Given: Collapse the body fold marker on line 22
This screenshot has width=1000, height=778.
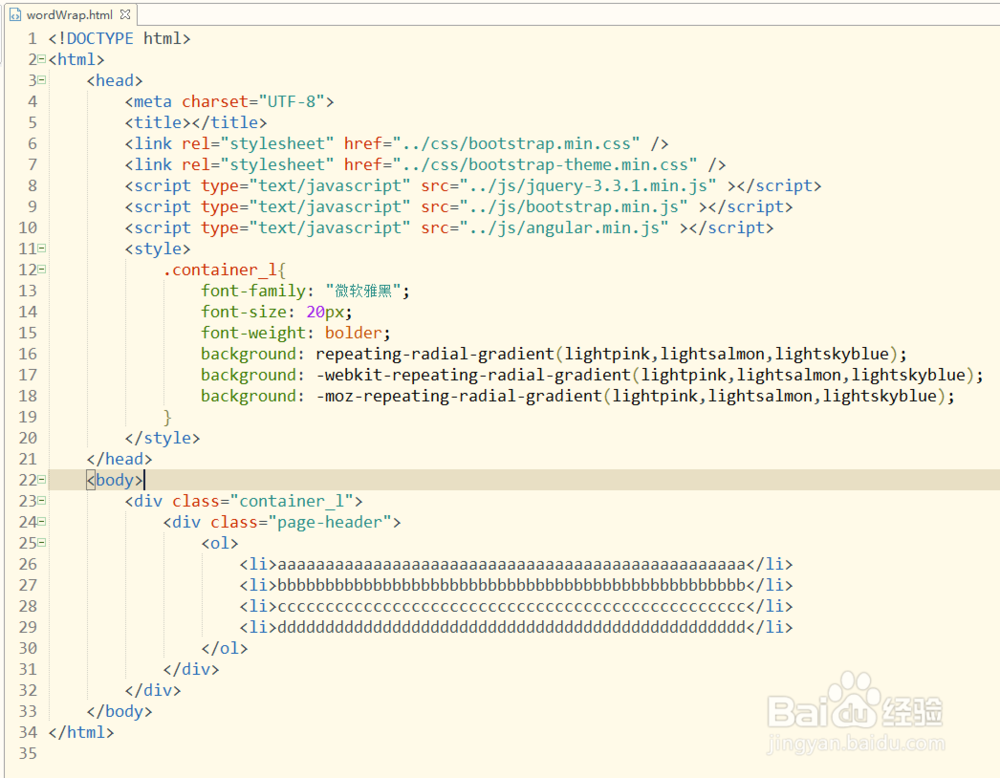Looking at the screenshot, I should pyautogui.click(x=41, y=480).
